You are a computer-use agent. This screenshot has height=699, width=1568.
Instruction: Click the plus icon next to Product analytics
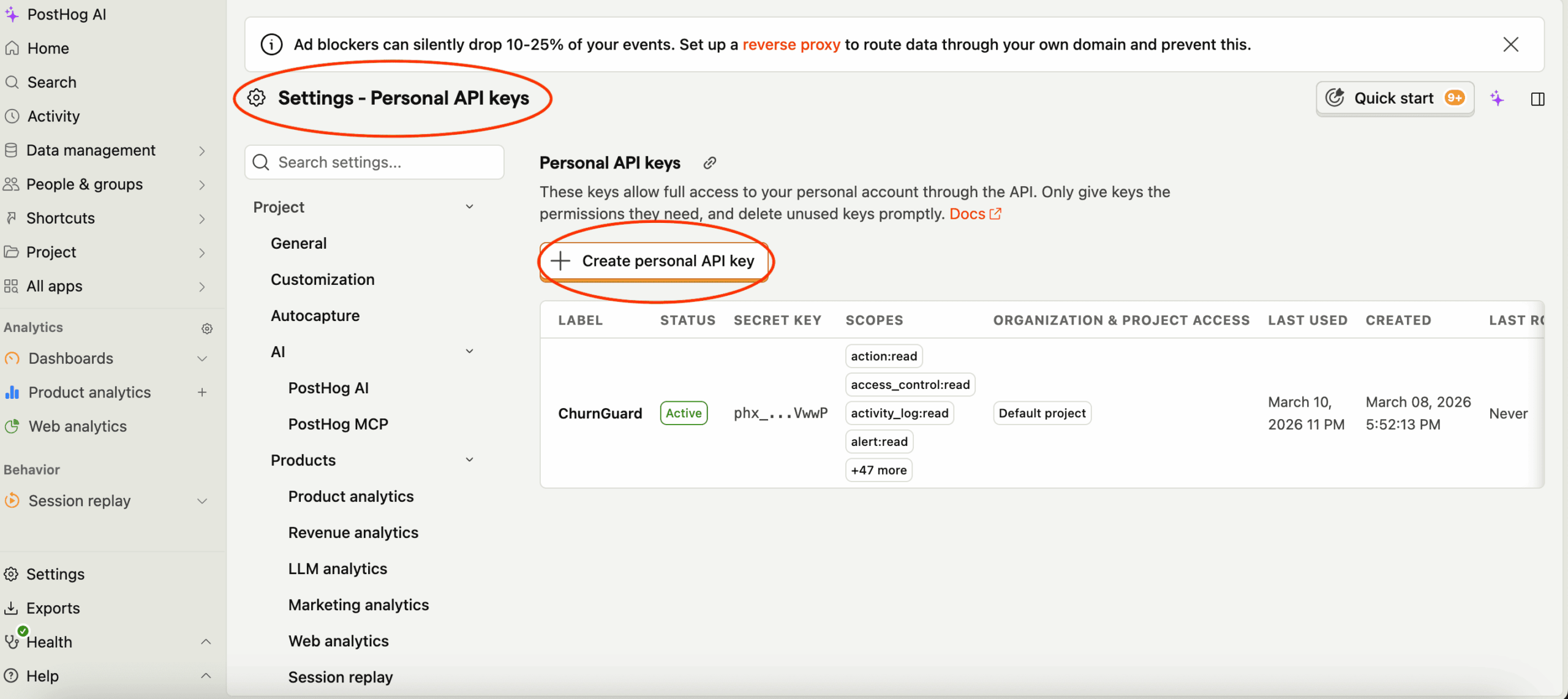[x=202, y=393]
